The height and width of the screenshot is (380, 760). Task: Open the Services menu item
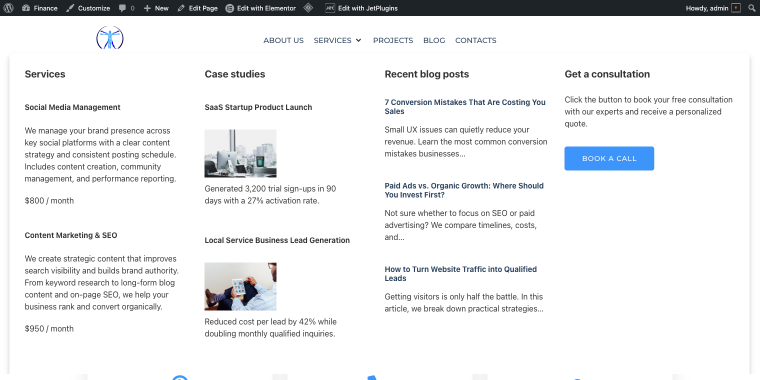[x=332, y=40]
